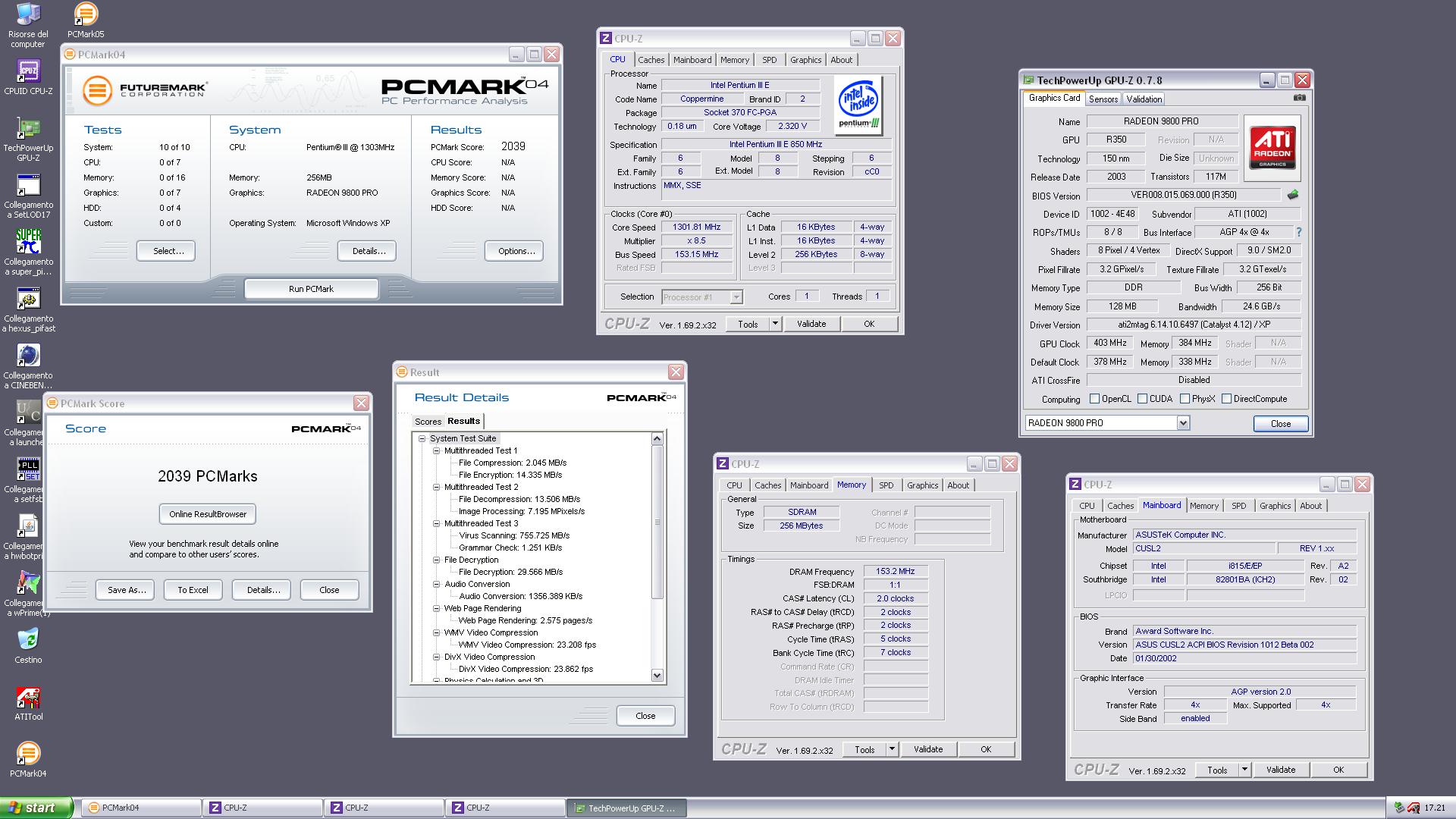Screen dimensions: 1456x819
Task: Click the ATI Radeon logo in GPU-Z
Action: pyautogui.click(x=1272, y=147)
